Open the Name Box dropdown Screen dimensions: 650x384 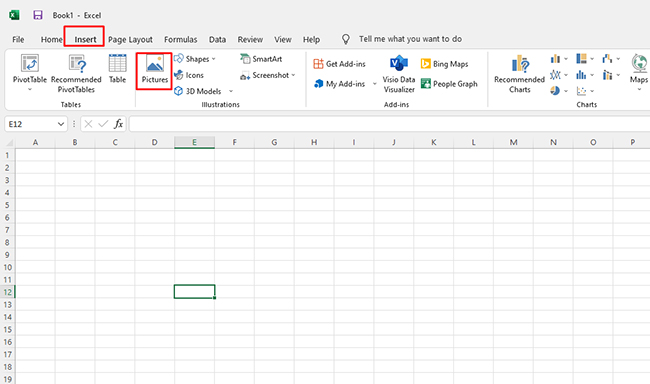61,124
